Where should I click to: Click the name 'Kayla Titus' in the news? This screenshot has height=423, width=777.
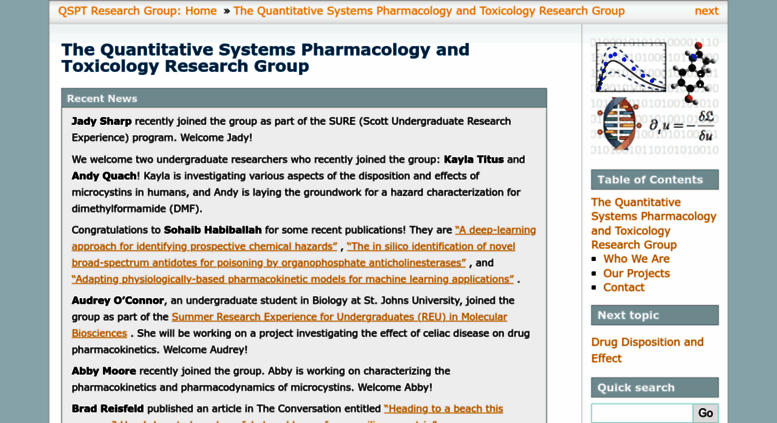tap(474, 159)
